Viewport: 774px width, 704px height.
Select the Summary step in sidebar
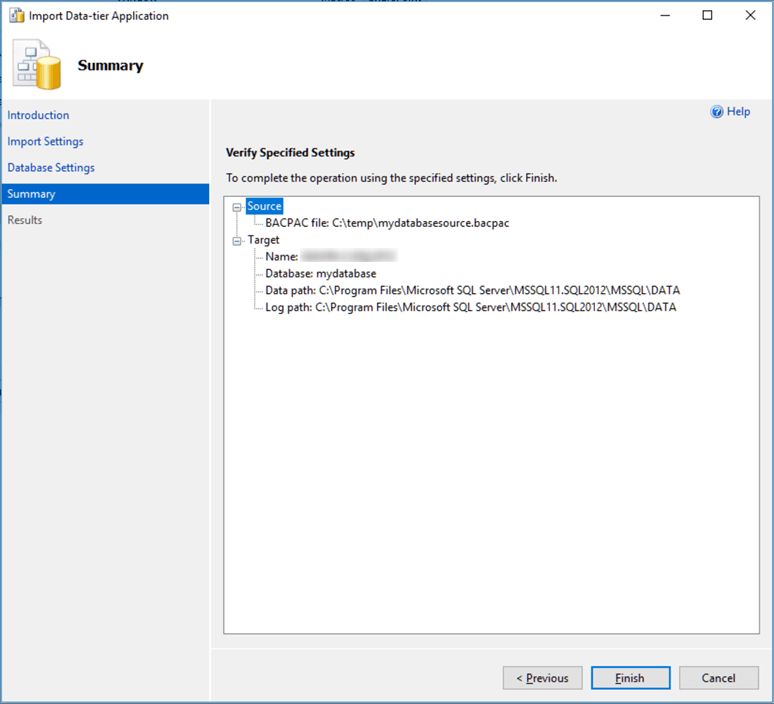105,194
